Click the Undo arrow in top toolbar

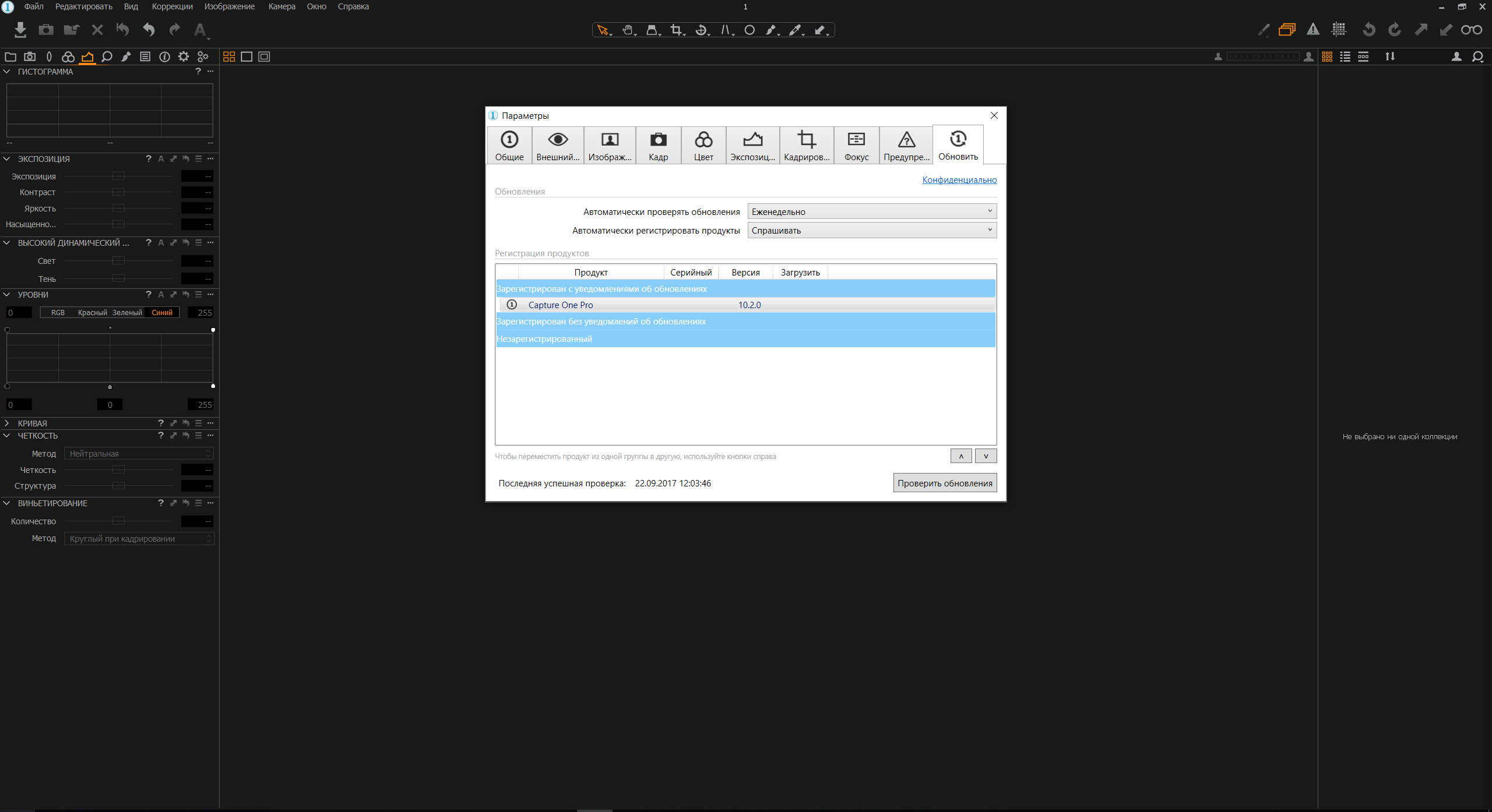149,30
